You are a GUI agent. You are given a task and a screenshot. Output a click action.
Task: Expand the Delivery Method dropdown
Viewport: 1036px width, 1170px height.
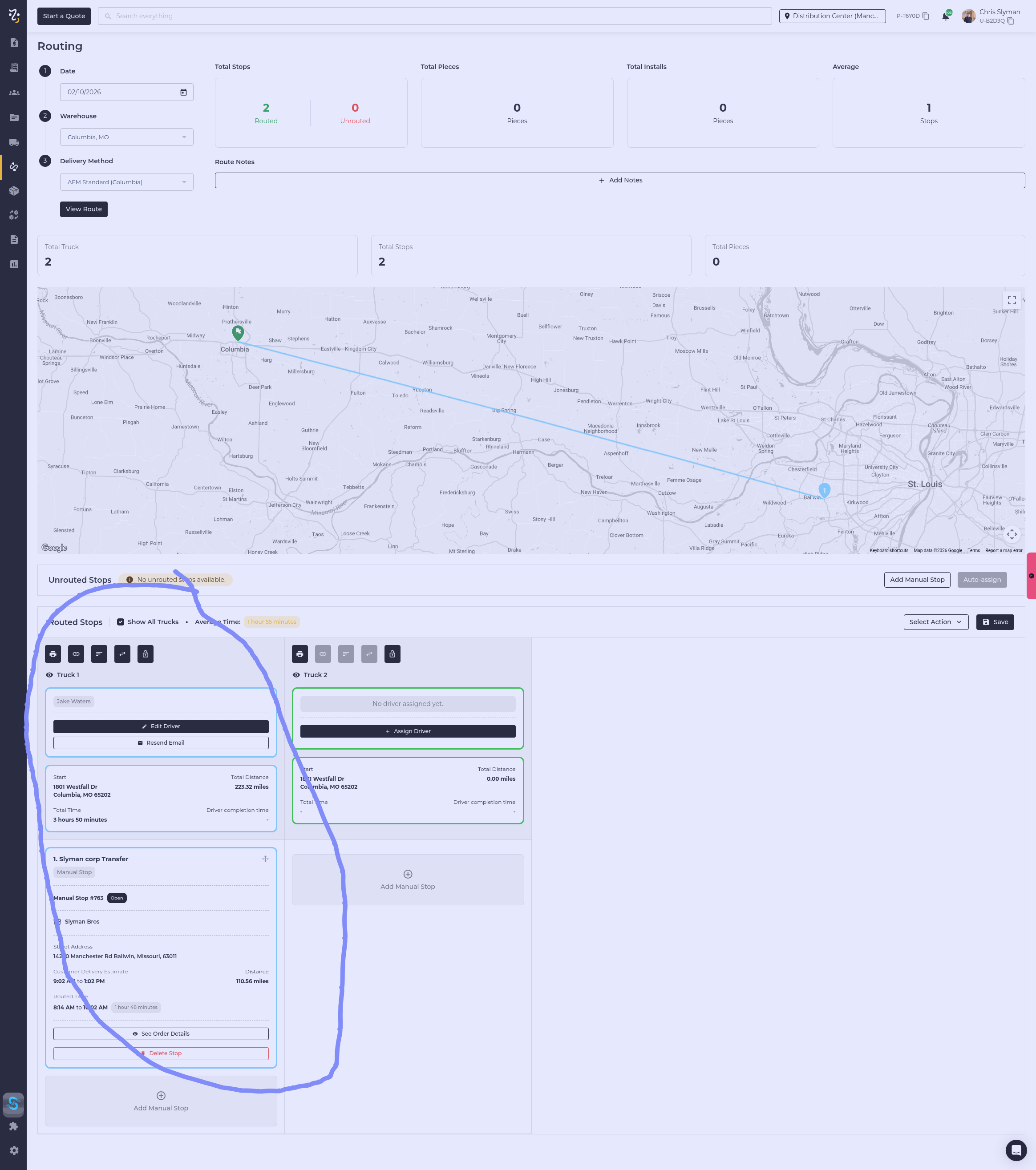(126, 182)
